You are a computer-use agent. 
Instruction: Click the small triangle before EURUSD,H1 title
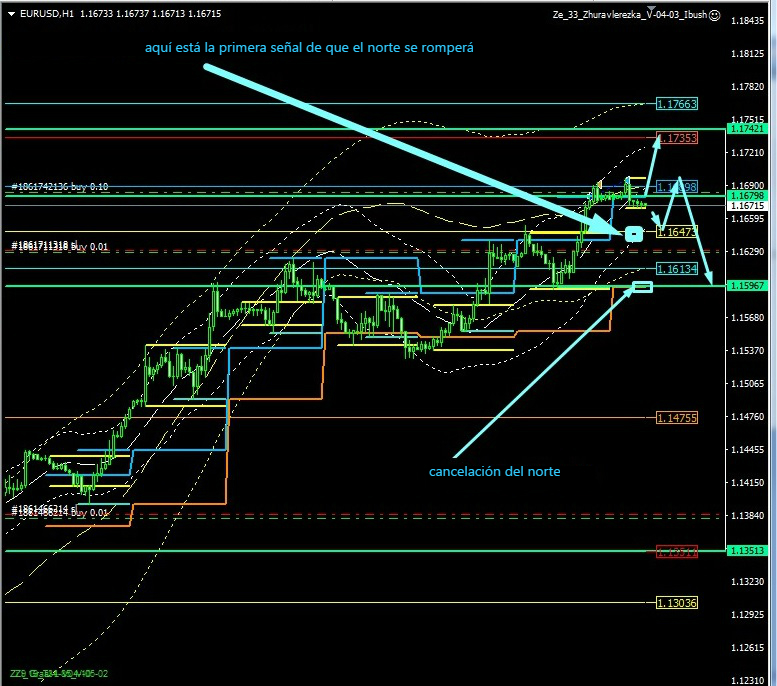pyautogui.click(x=11, y=14)
